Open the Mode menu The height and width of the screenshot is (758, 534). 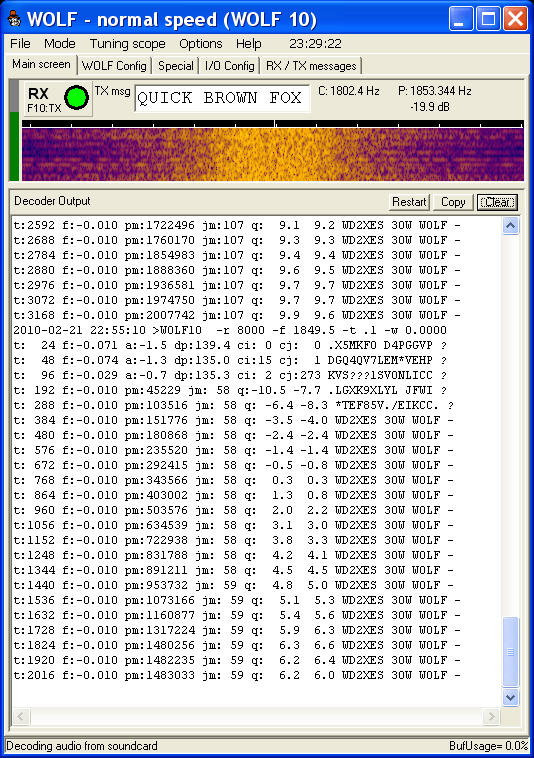(59, 44)
